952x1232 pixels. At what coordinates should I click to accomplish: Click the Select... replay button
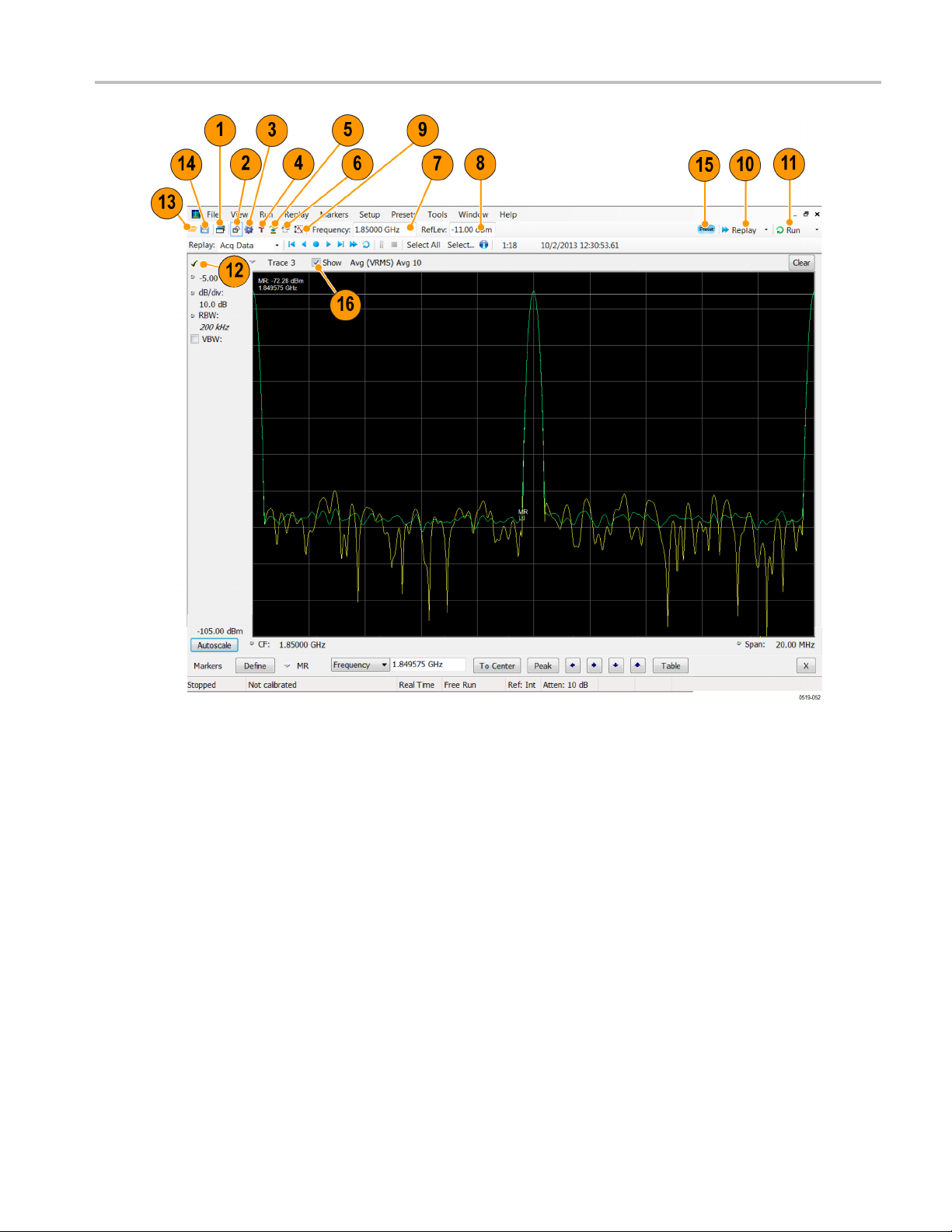(460, 245)
